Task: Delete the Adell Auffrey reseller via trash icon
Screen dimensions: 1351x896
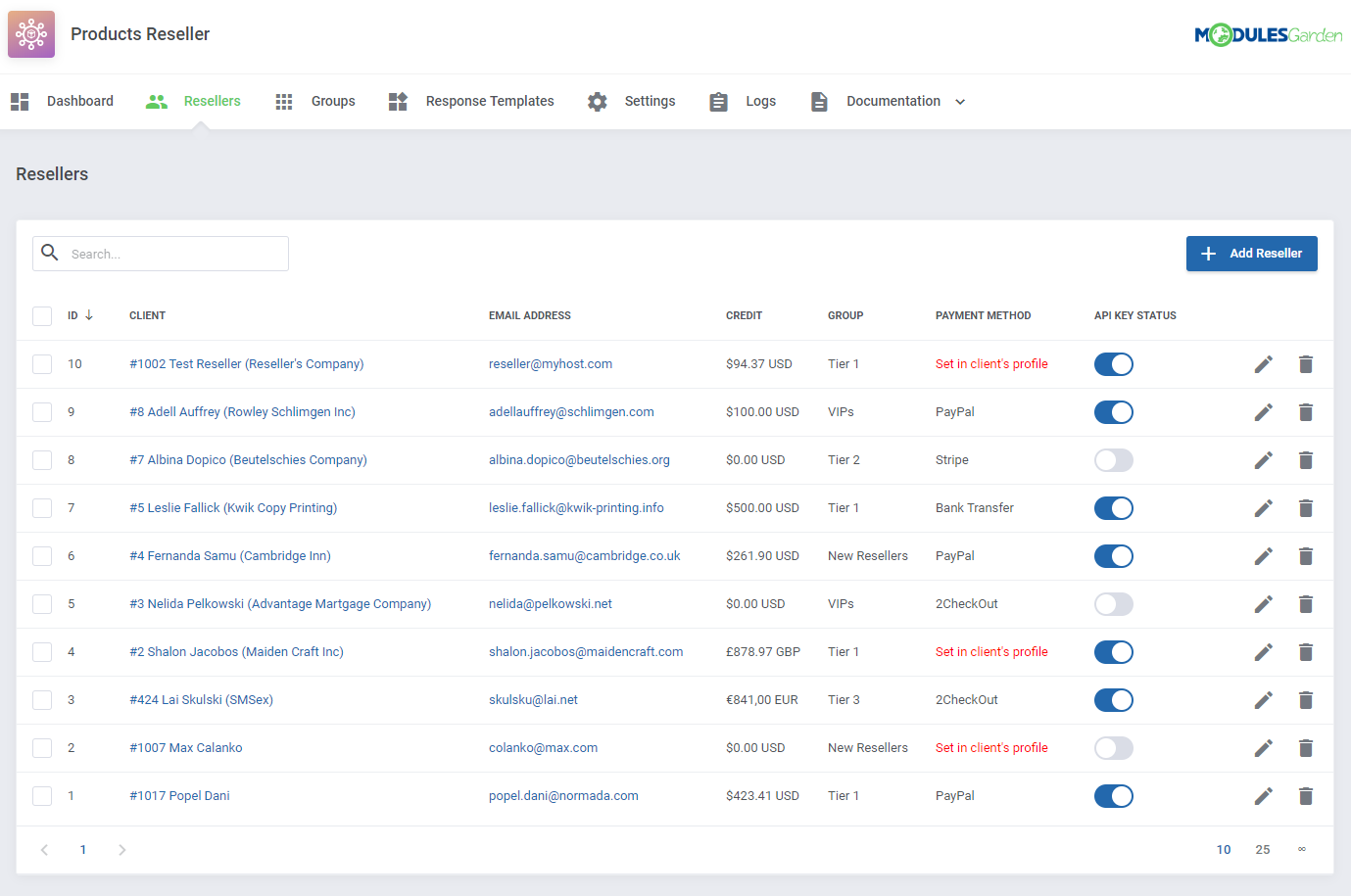Action: (x=1305, y=412)
